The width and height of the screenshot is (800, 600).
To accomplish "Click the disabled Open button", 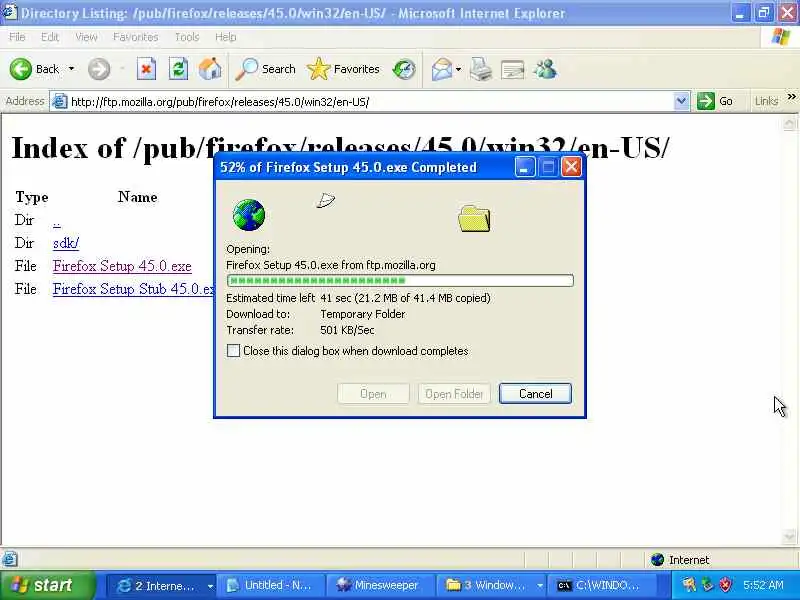I will [x=373, y=393].
